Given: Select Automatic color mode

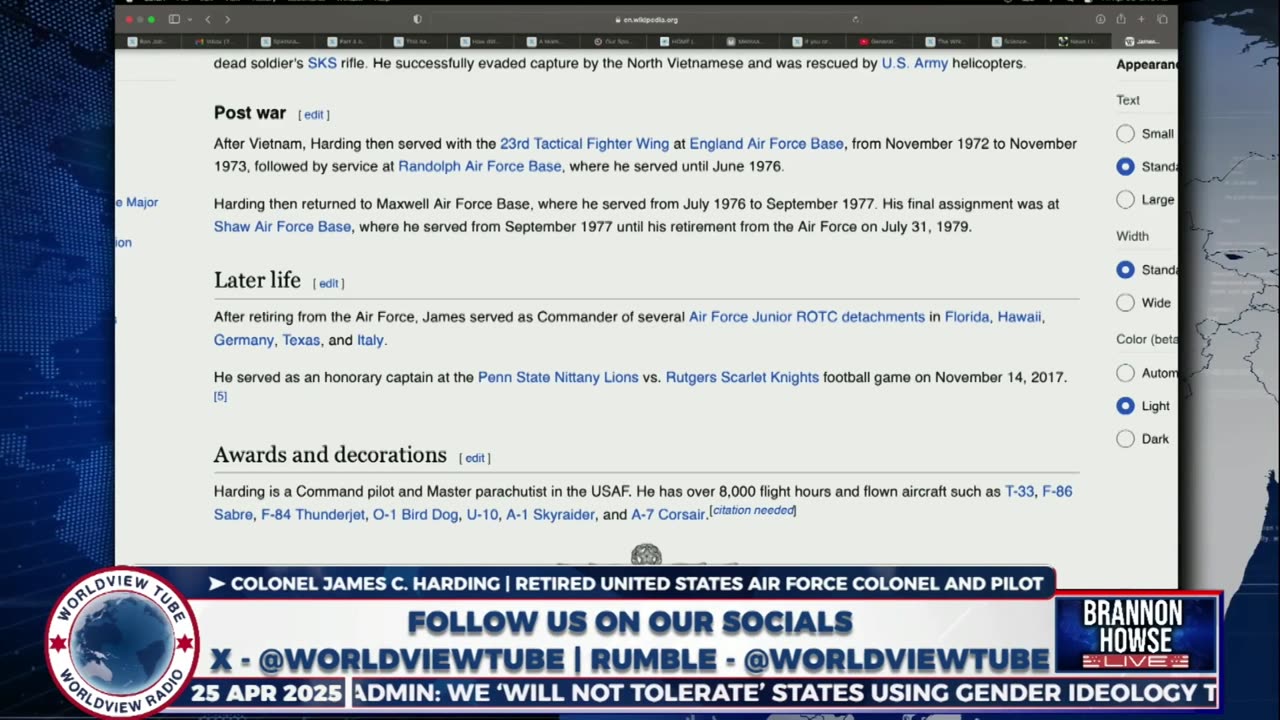Looking at the screenshot, I should [x=1126, y=373].
